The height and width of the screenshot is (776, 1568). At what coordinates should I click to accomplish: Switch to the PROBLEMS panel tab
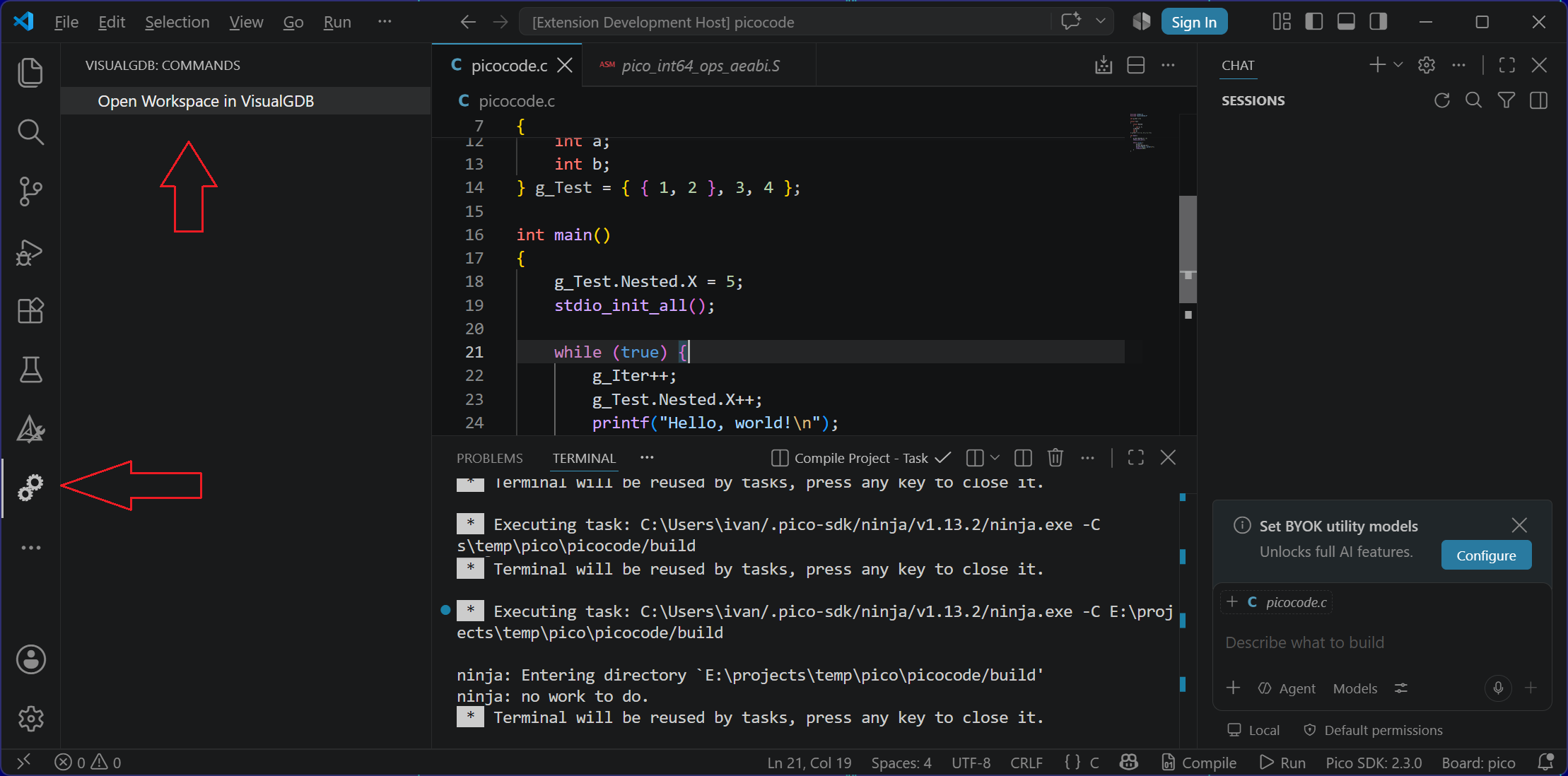pos(490,458)
